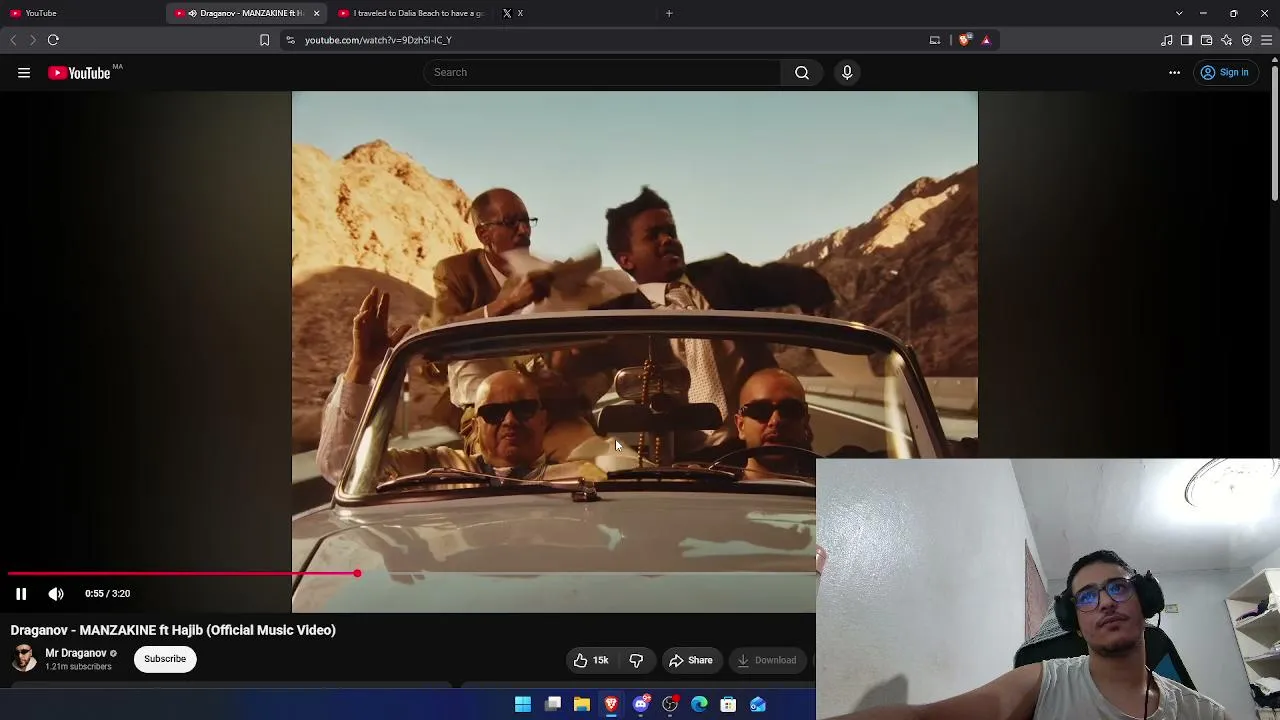Open File Explorer from the taskbar
Screen dimensions: 1280x720
pos(582,705)
